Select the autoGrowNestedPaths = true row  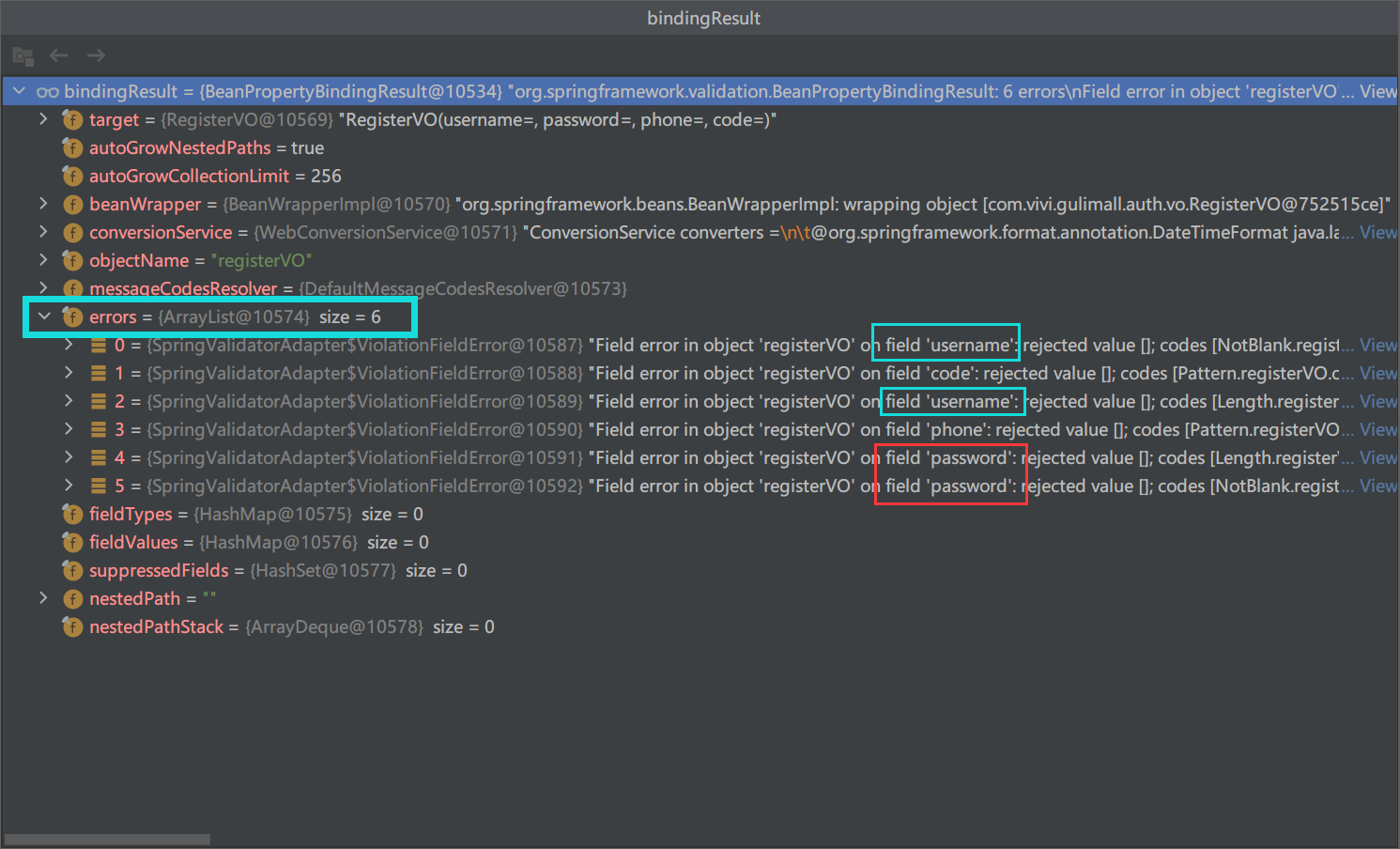click(700, 147)
